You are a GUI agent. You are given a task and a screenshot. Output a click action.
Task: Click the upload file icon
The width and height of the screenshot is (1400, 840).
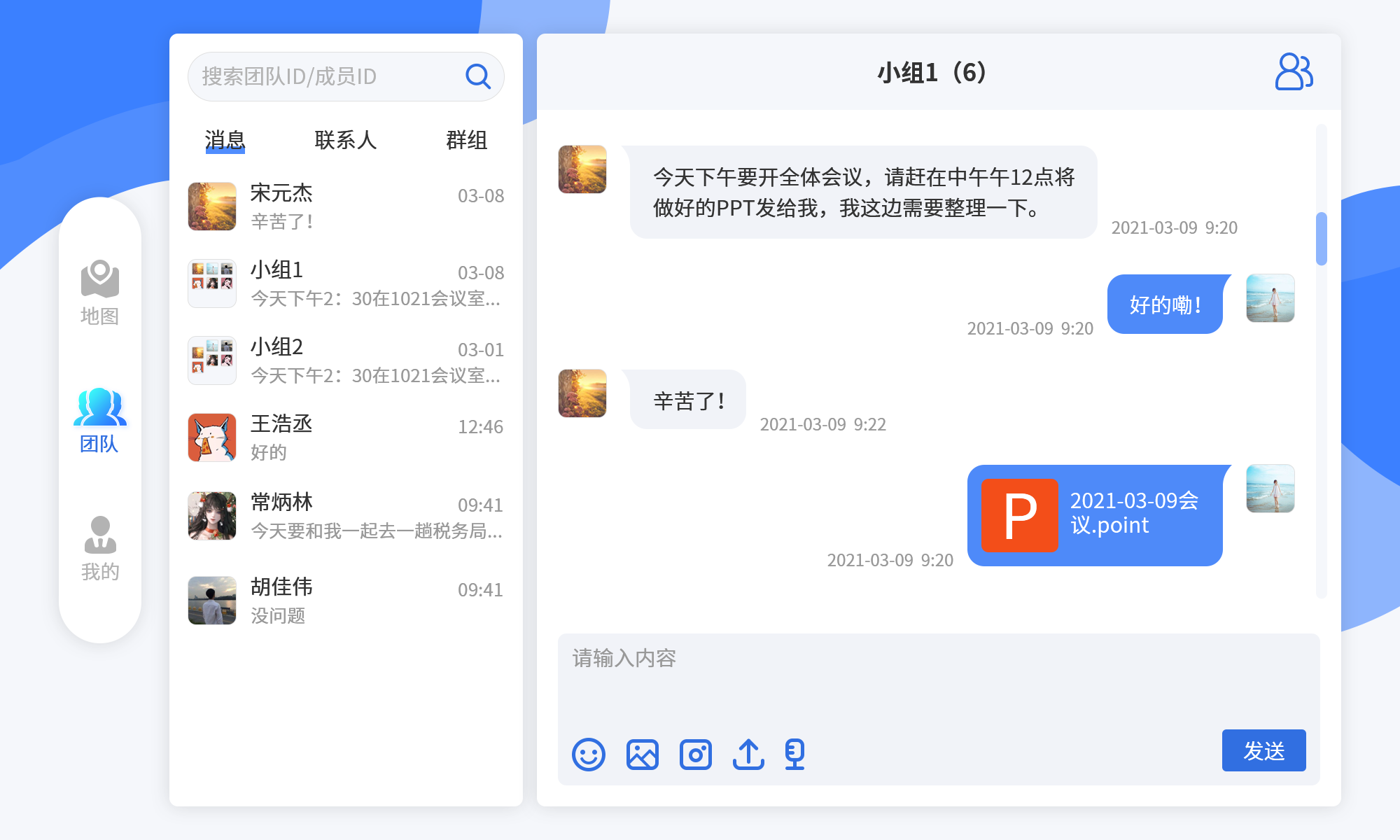[748, 755]
